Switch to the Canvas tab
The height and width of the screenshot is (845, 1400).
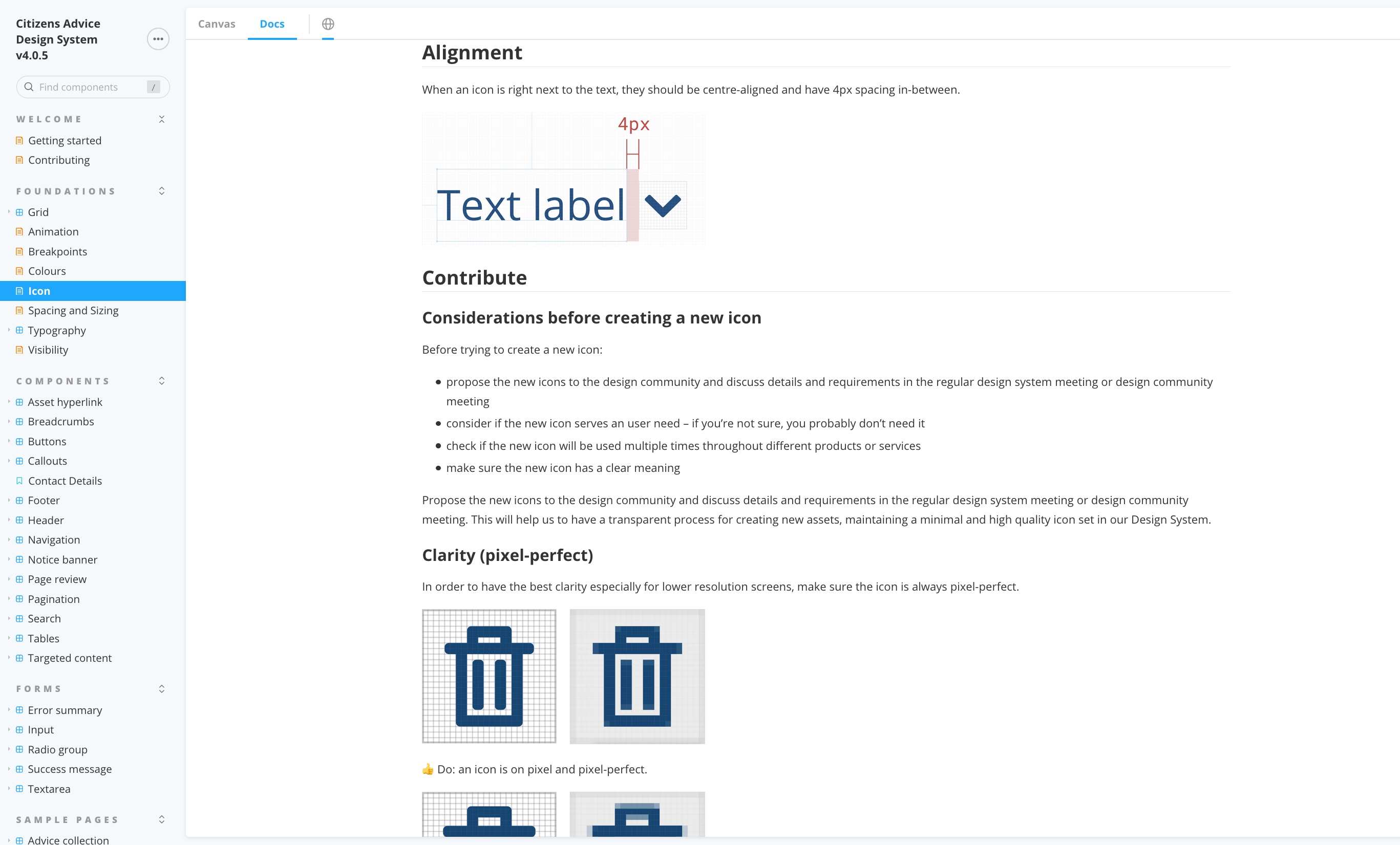[x=216, y=24]
